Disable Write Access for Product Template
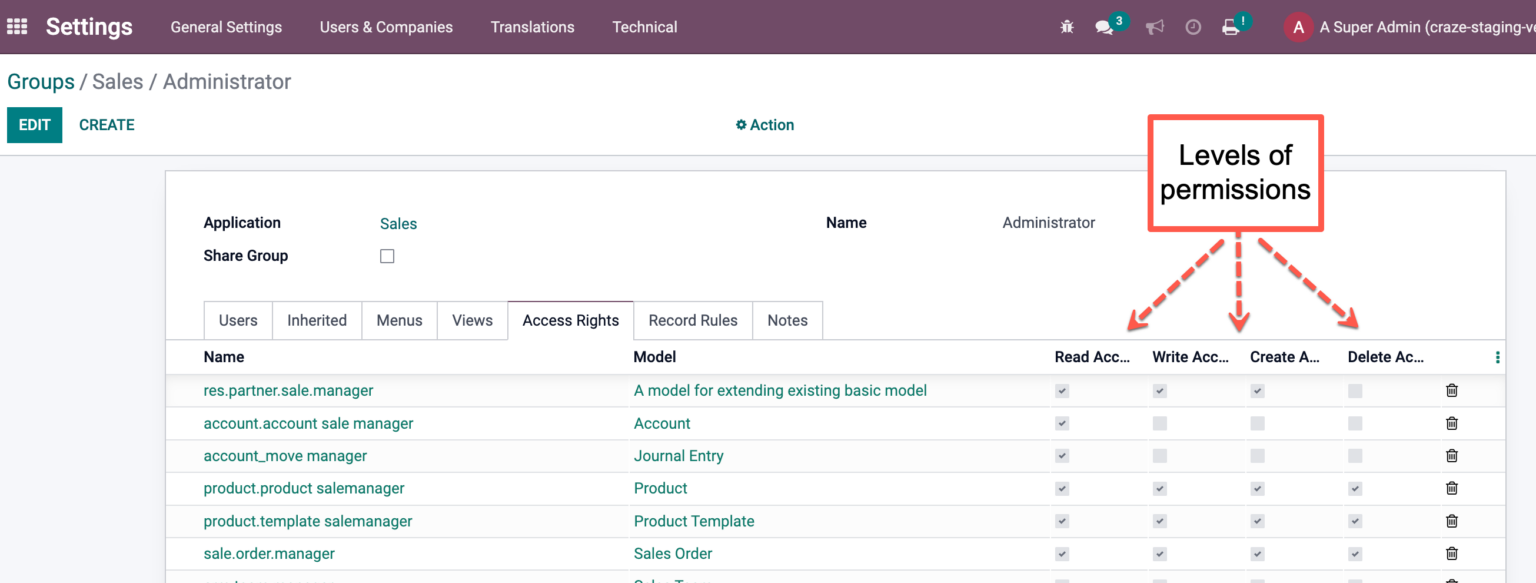The width and height of the screenshot is (1536, 583). (x=1159, y=520)
